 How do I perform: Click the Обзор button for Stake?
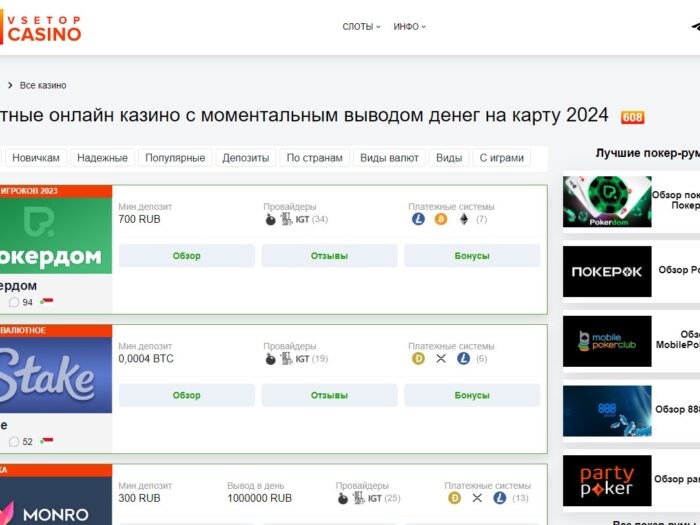pos(187,395)
